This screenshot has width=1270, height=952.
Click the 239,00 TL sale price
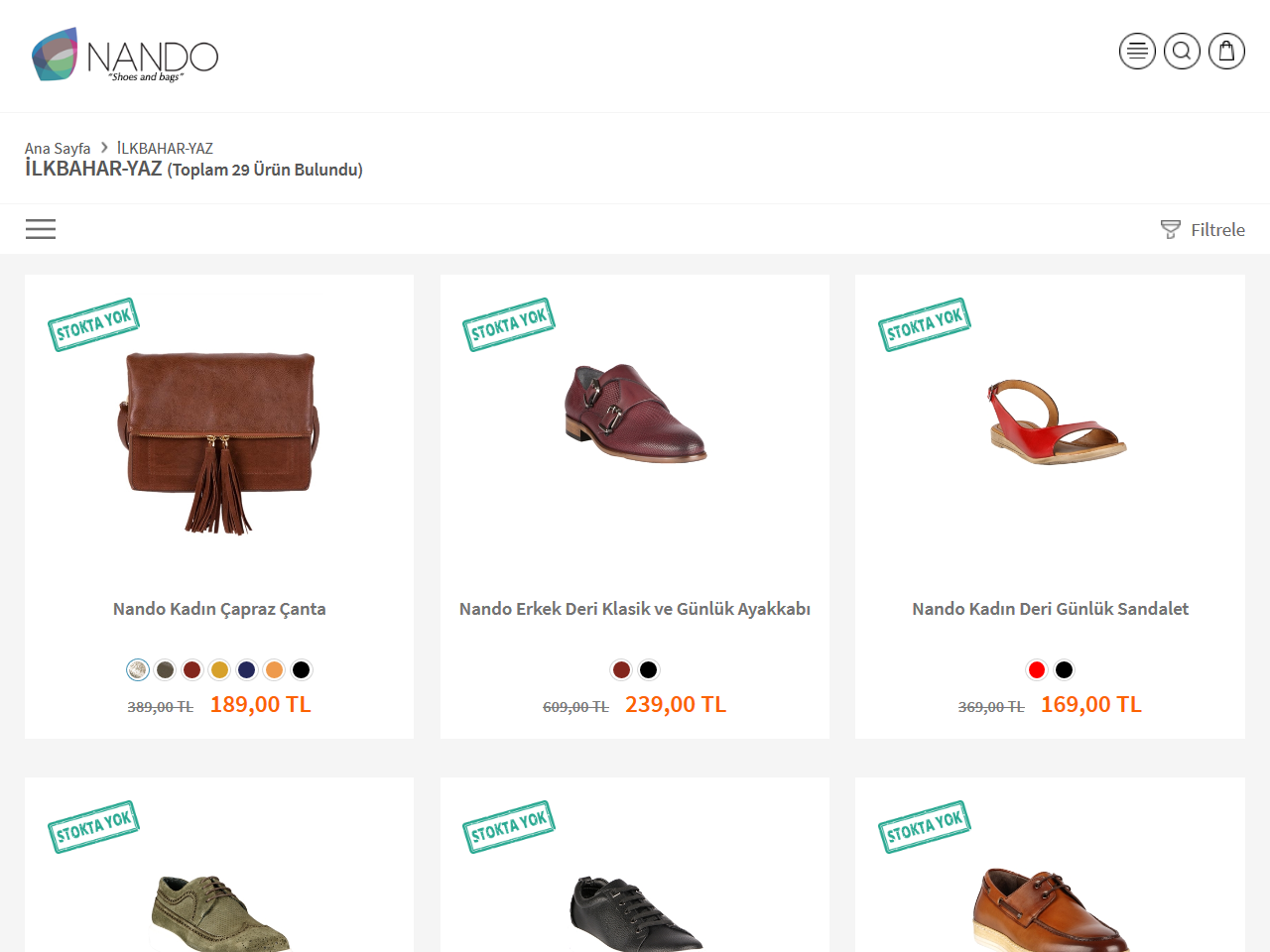click(676, 704)
